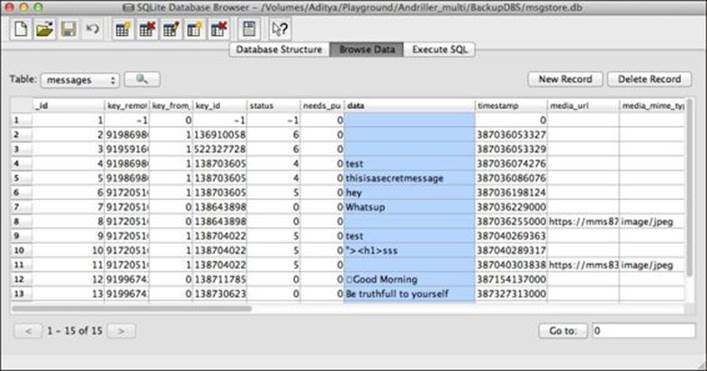Click the vertical scrollbar of the table
The image size is (707, 371).
(x=689, y=188)
